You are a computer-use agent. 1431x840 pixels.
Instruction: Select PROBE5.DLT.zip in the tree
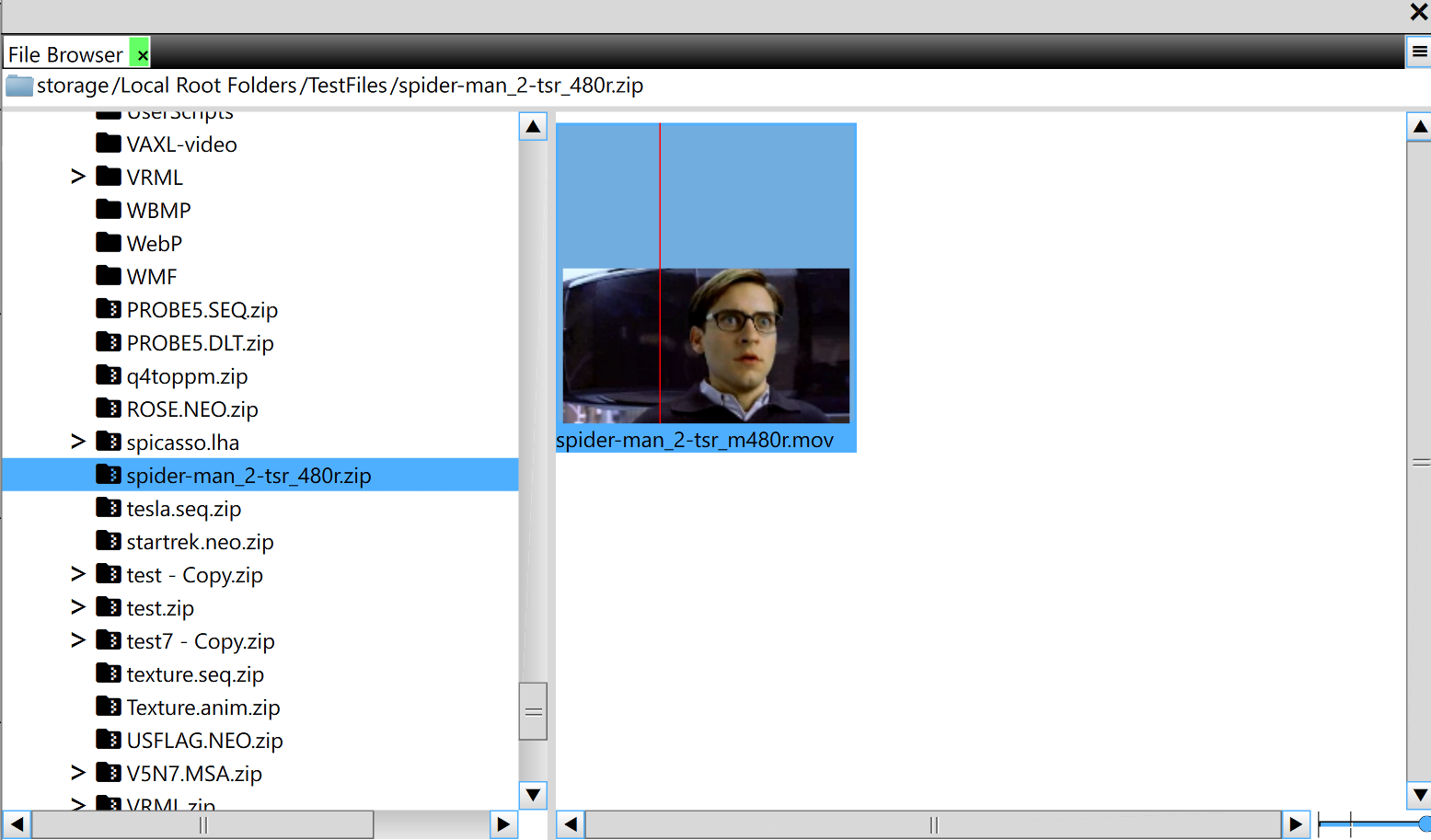pos(200,343)
